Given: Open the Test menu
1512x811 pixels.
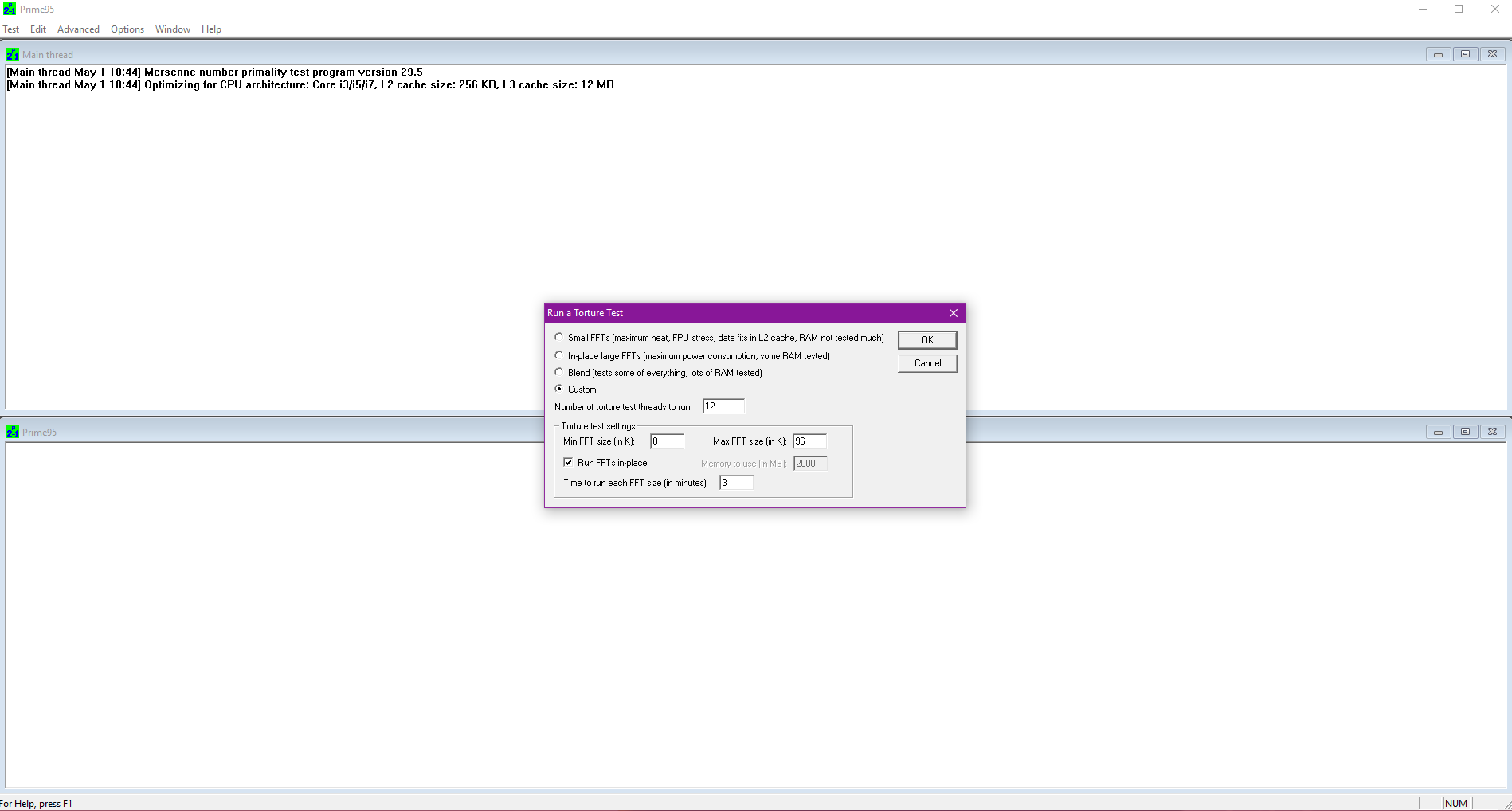Looking at the screenshot, I should [11, 29].
